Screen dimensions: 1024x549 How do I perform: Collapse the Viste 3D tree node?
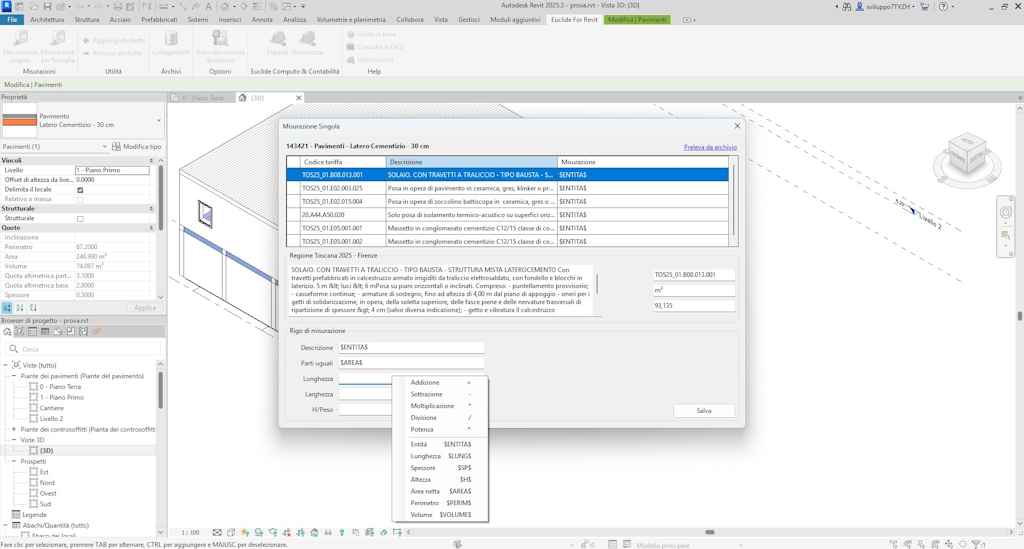tap(14, 440)
